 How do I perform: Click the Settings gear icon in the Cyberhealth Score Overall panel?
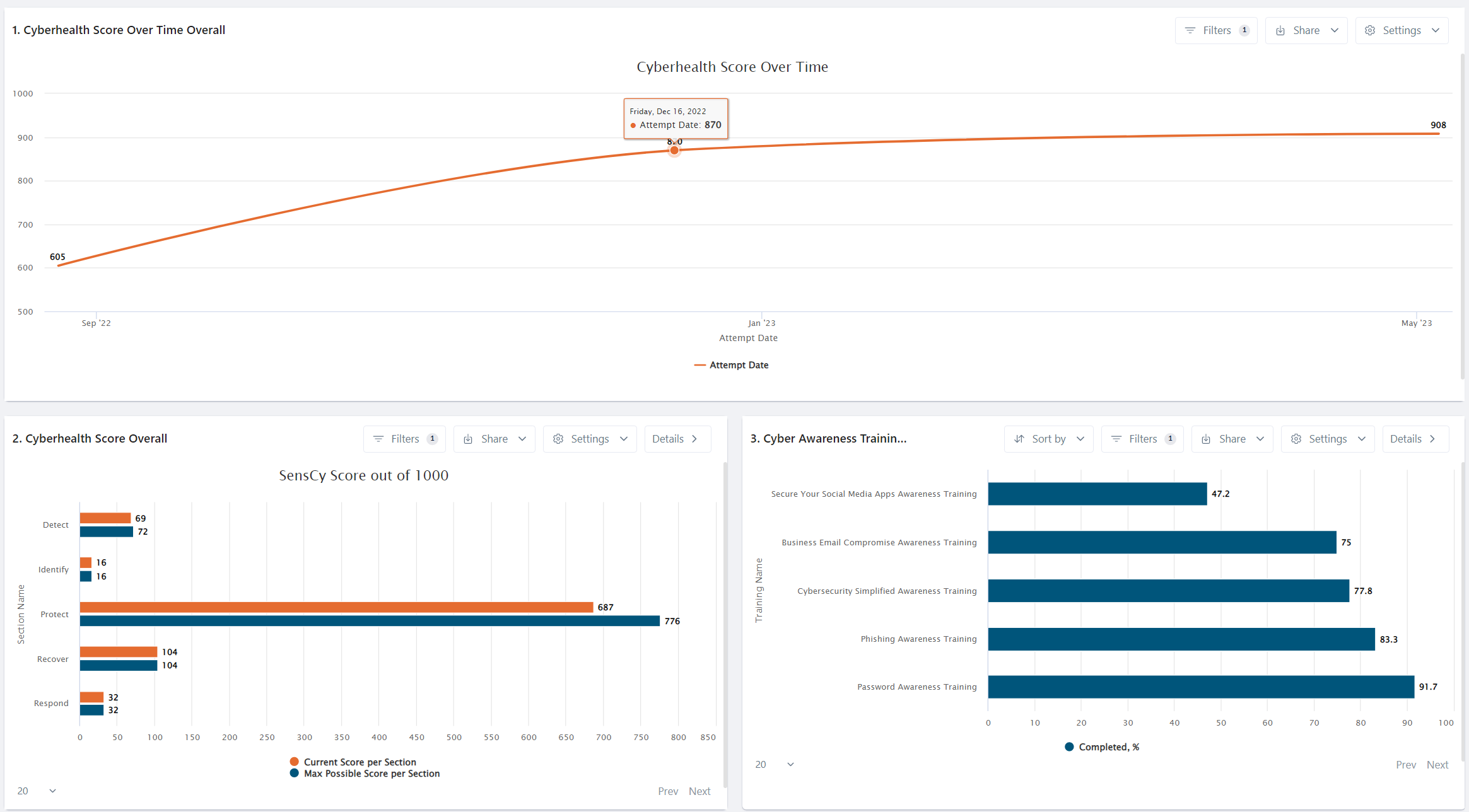coord(558,439)
